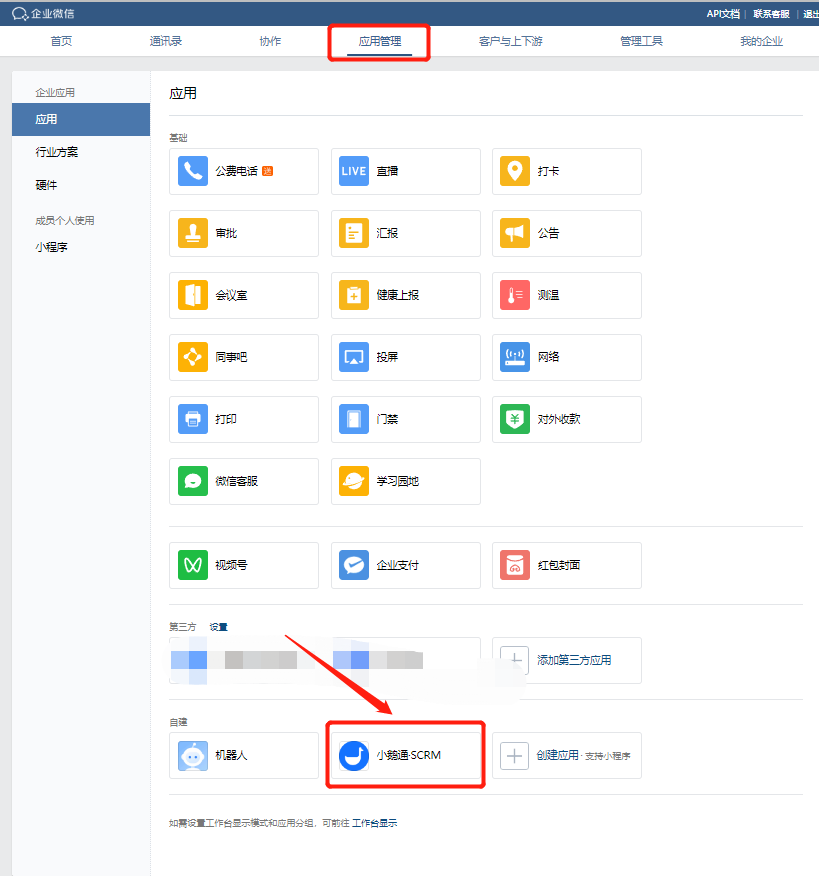Click the 企业微信 logo
This screenshot has width=819, height=876.
43,13
